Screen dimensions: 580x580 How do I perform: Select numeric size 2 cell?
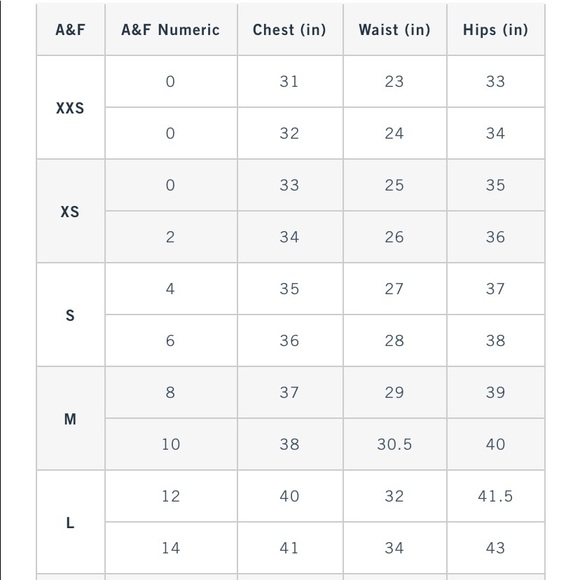[x=171, y=237]
